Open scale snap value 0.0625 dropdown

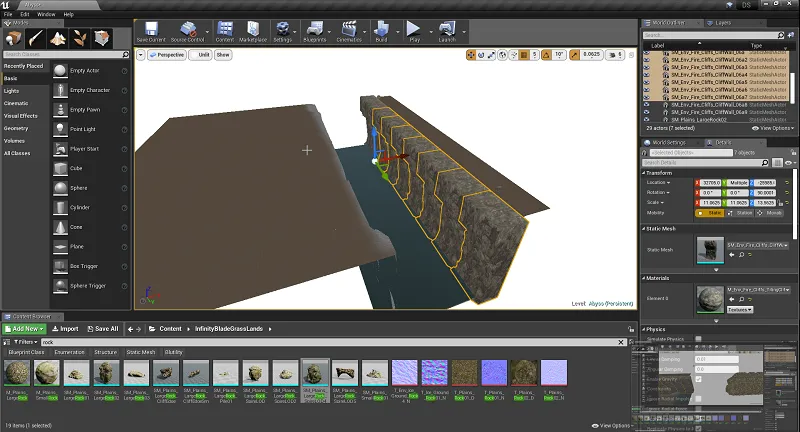coord(592,55)
